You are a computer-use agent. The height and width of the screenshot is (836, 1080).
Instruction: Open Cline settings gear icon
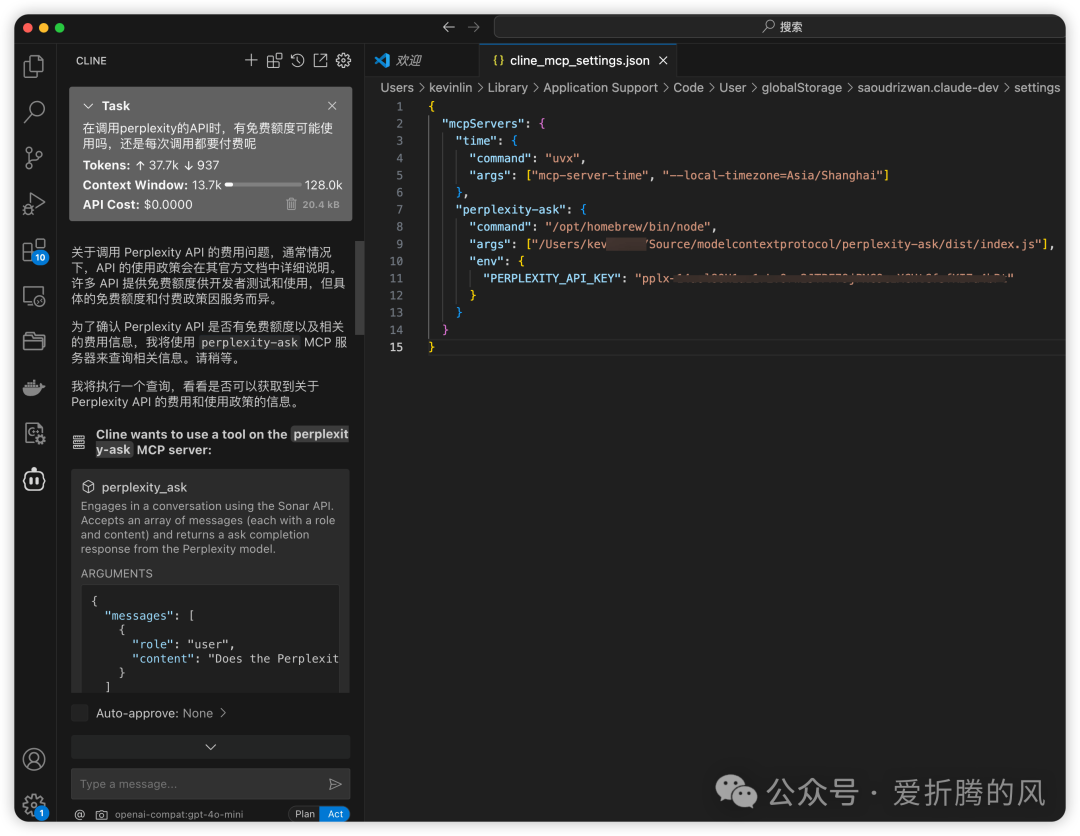343,61
